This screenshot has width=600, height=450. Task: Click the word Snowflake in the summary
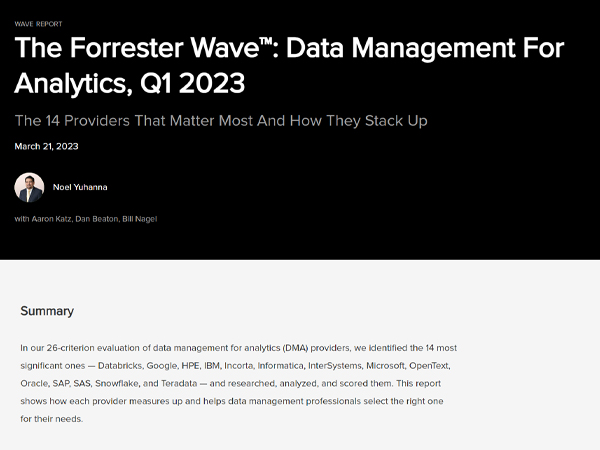117,383
